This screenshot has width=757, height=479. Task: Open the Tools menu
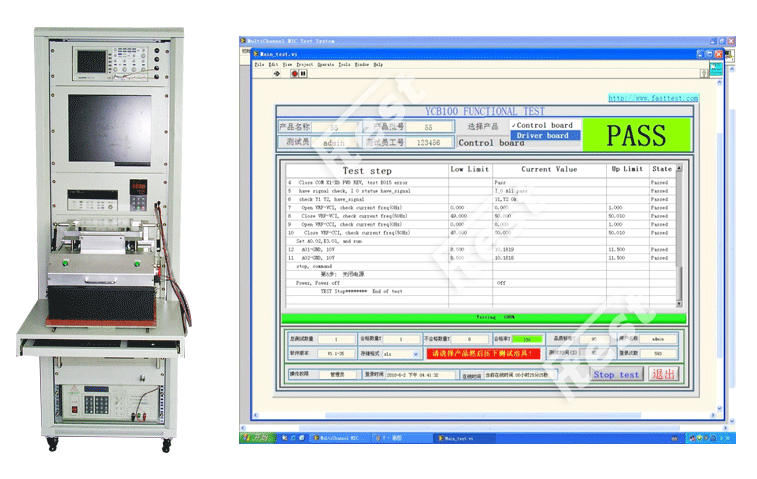[x=344, y=63]
